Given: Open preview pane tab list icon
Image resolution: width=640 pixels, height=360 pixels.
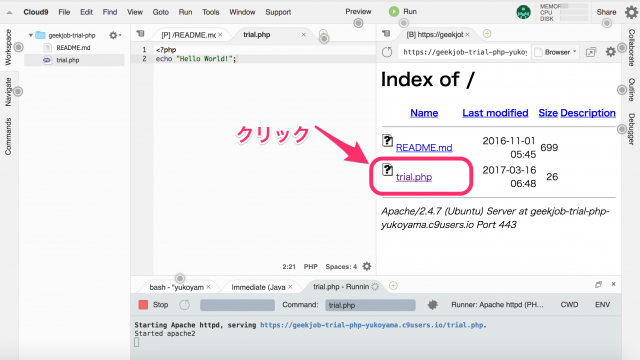Looking at the screenshot, I should tap(386, 34).
